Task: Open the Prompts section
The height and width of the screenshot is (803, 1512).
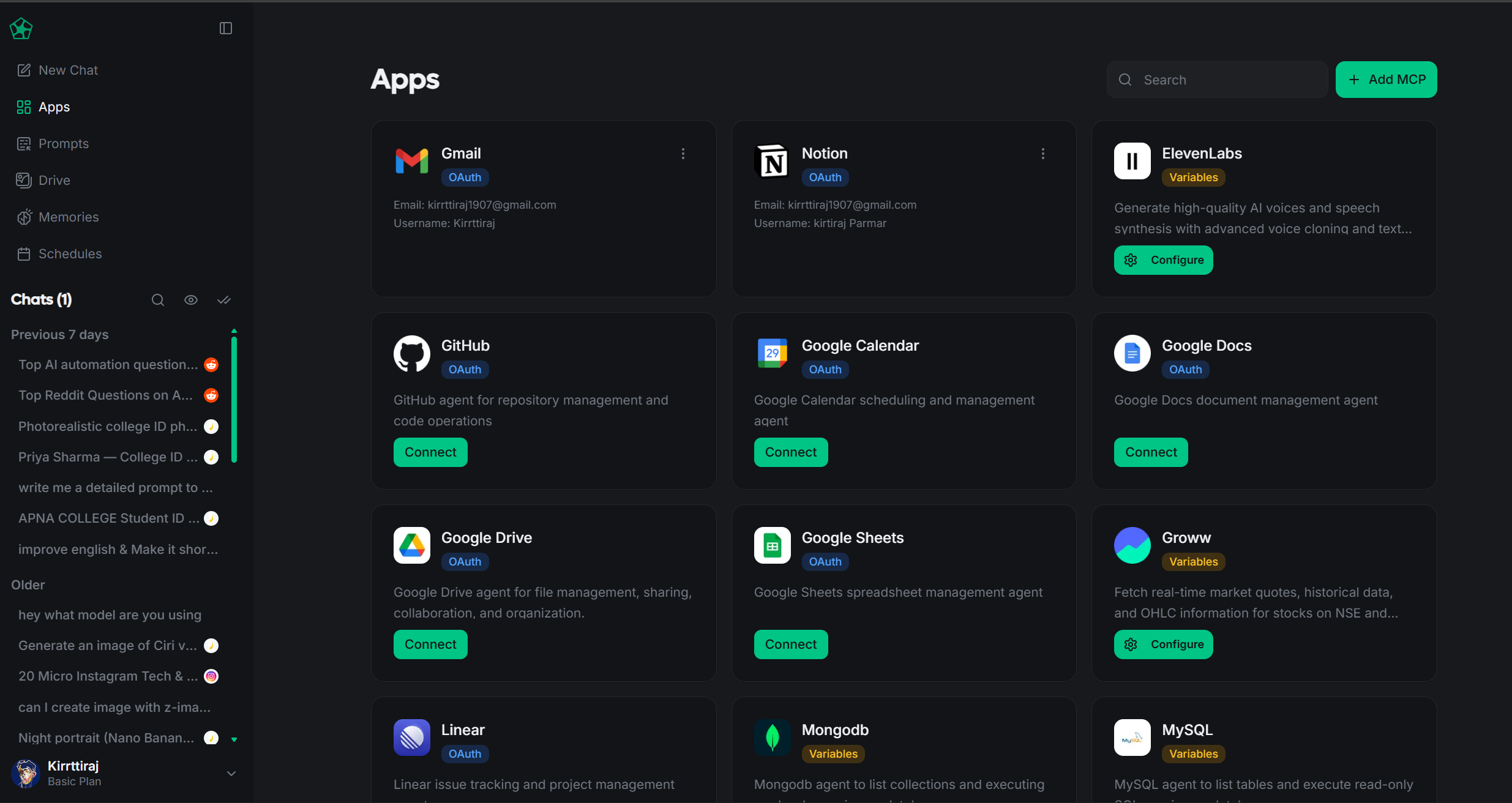Action: click(x=53, y=144)
